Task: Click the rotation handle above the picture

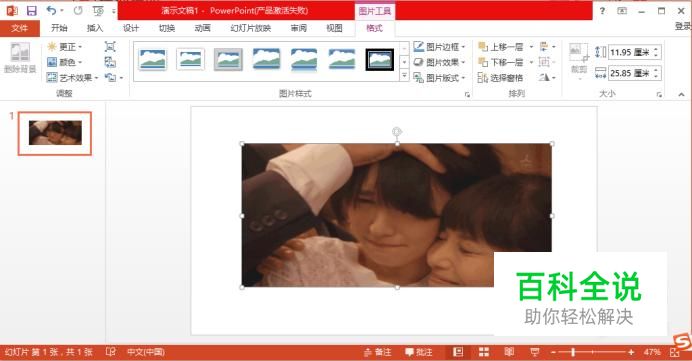Action: [397, 132]
